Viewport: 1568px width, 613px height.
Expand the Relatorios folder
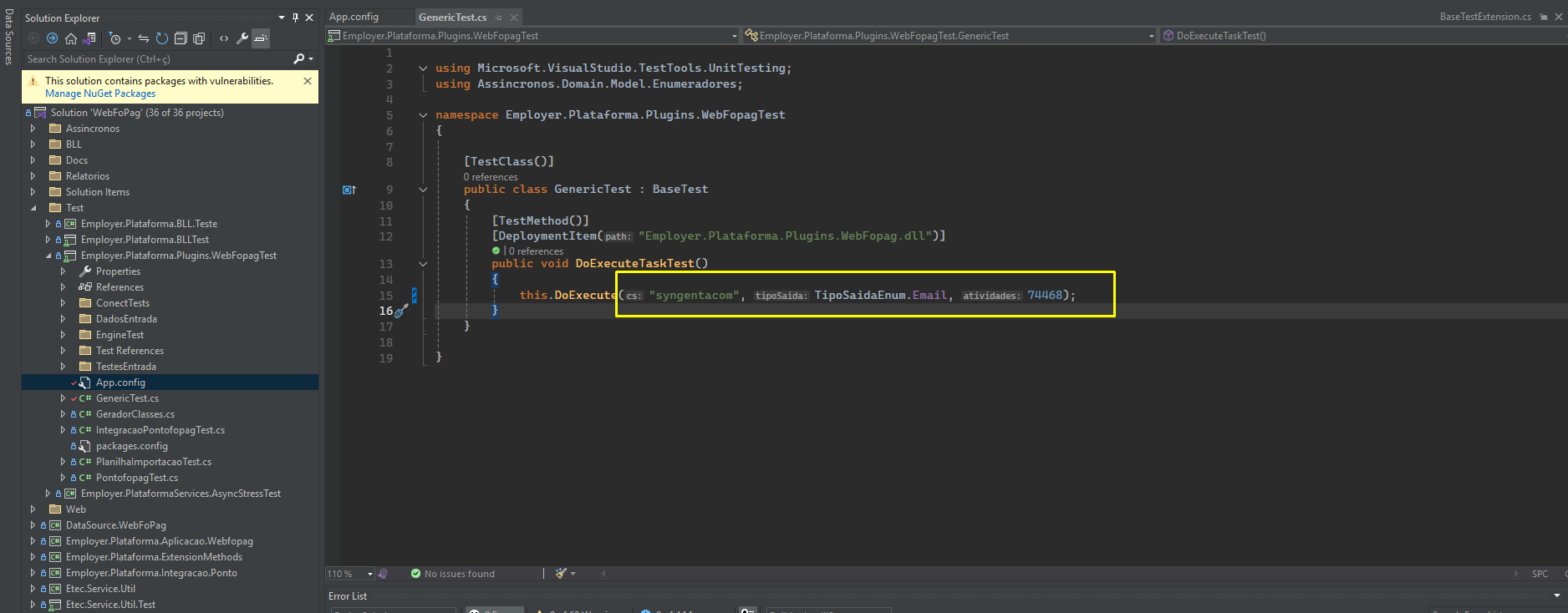pos(33,176)
